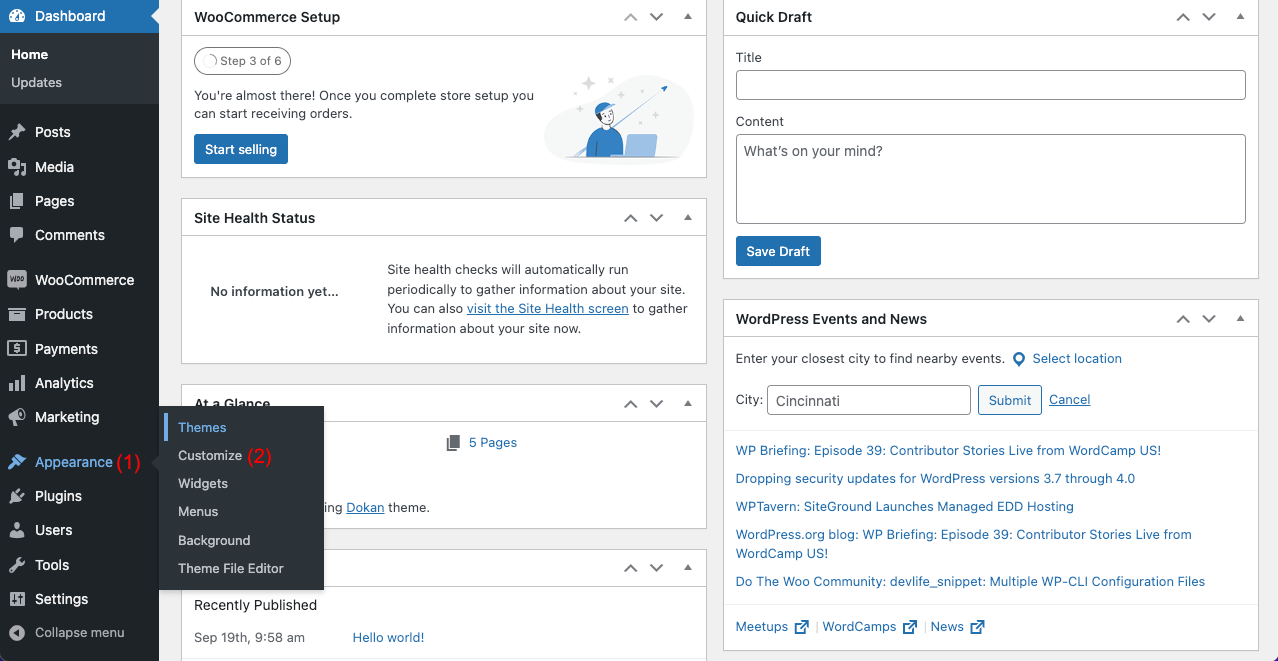Click the WooCommerce logo icon in sidebar
This screenshot has height=661, width=1278.
[x=17, y=280]
